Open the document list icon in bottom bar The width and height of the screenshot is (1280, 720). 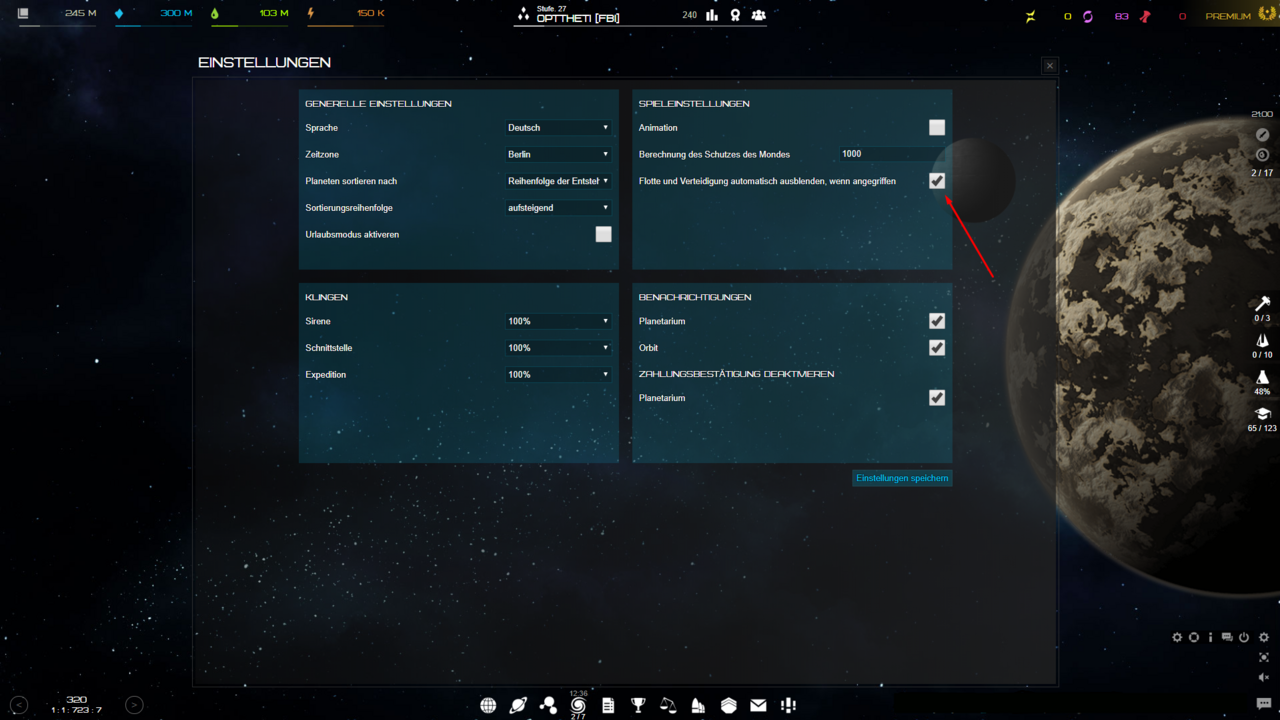tap(608, 705)
